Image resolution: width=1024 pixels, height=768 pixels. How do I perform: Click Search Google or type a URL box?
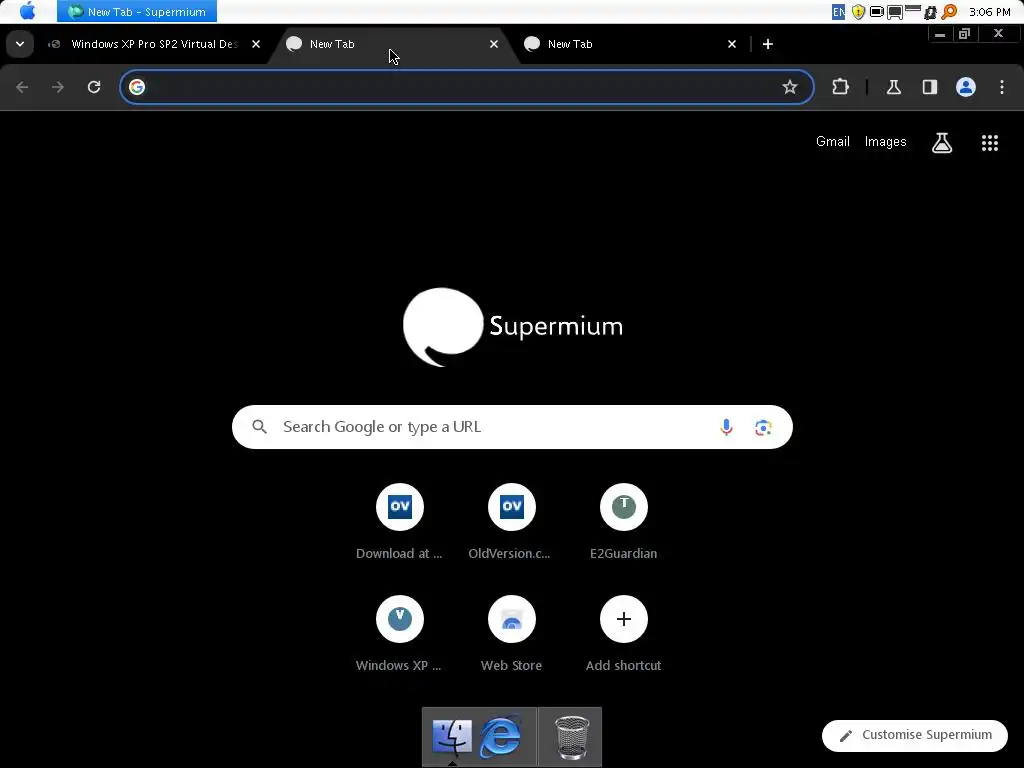(x=512, y=427)
